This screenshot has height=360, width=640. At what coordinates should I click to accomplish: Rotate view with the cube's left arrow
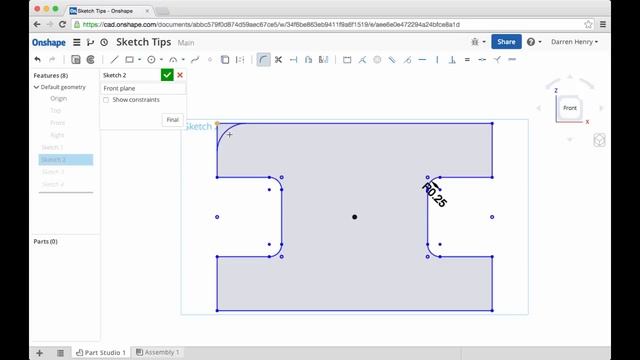pos(539,108)
